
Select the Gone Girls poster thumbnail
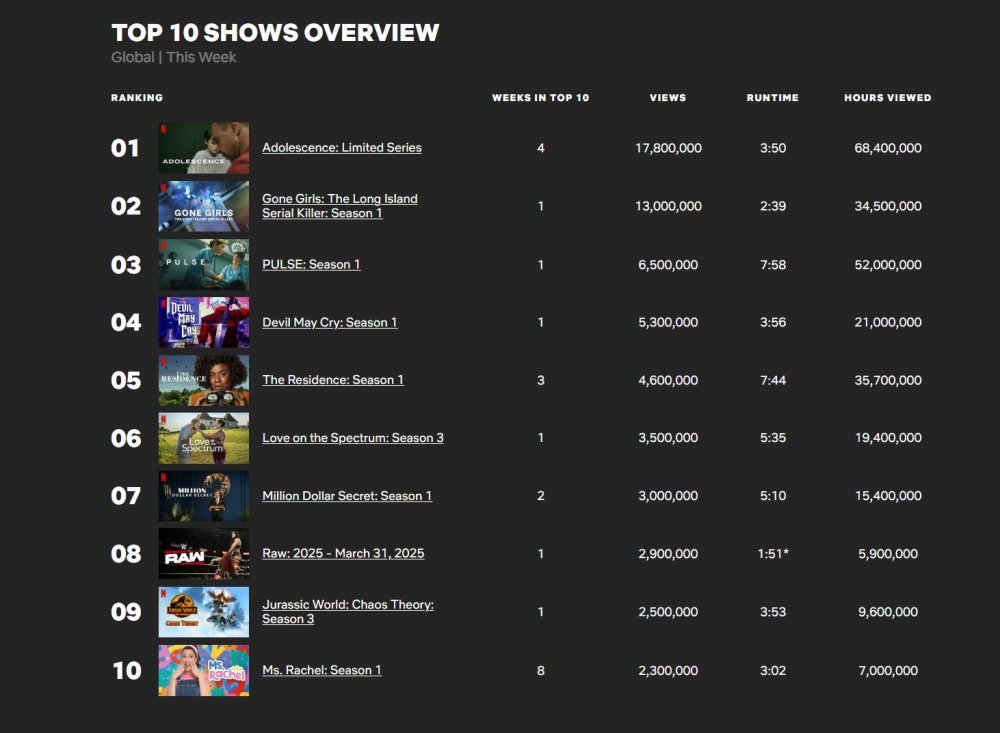[x=203, y=206]
